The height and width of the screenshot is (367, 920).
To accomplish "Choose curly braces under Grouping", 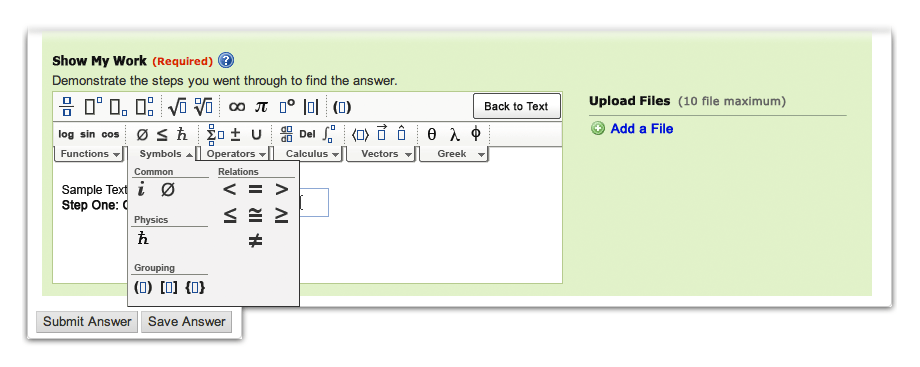I will [195, 288].
